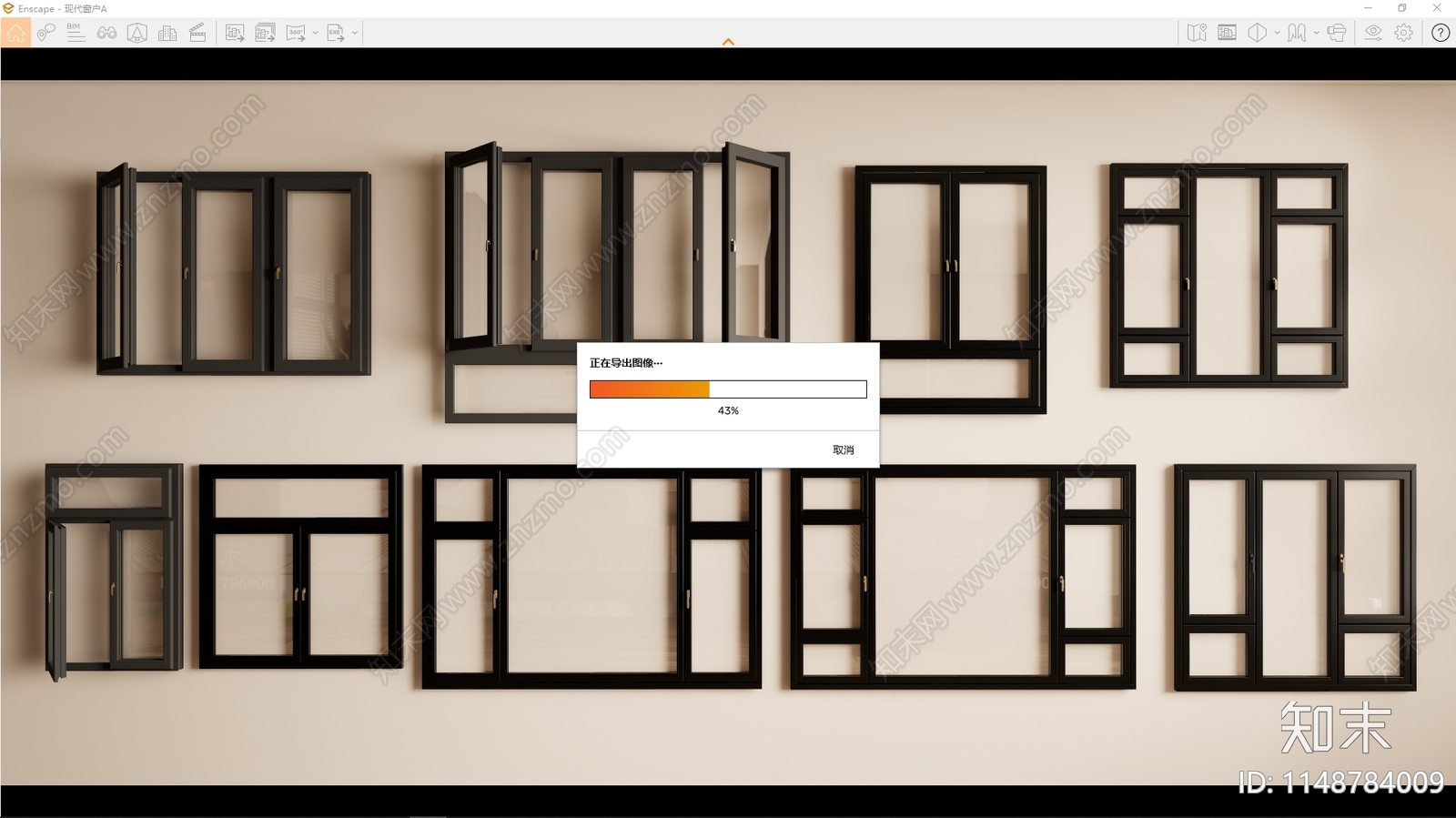Restore down the Enscape window
The image size is (1456, 818).
point(1402,8)
